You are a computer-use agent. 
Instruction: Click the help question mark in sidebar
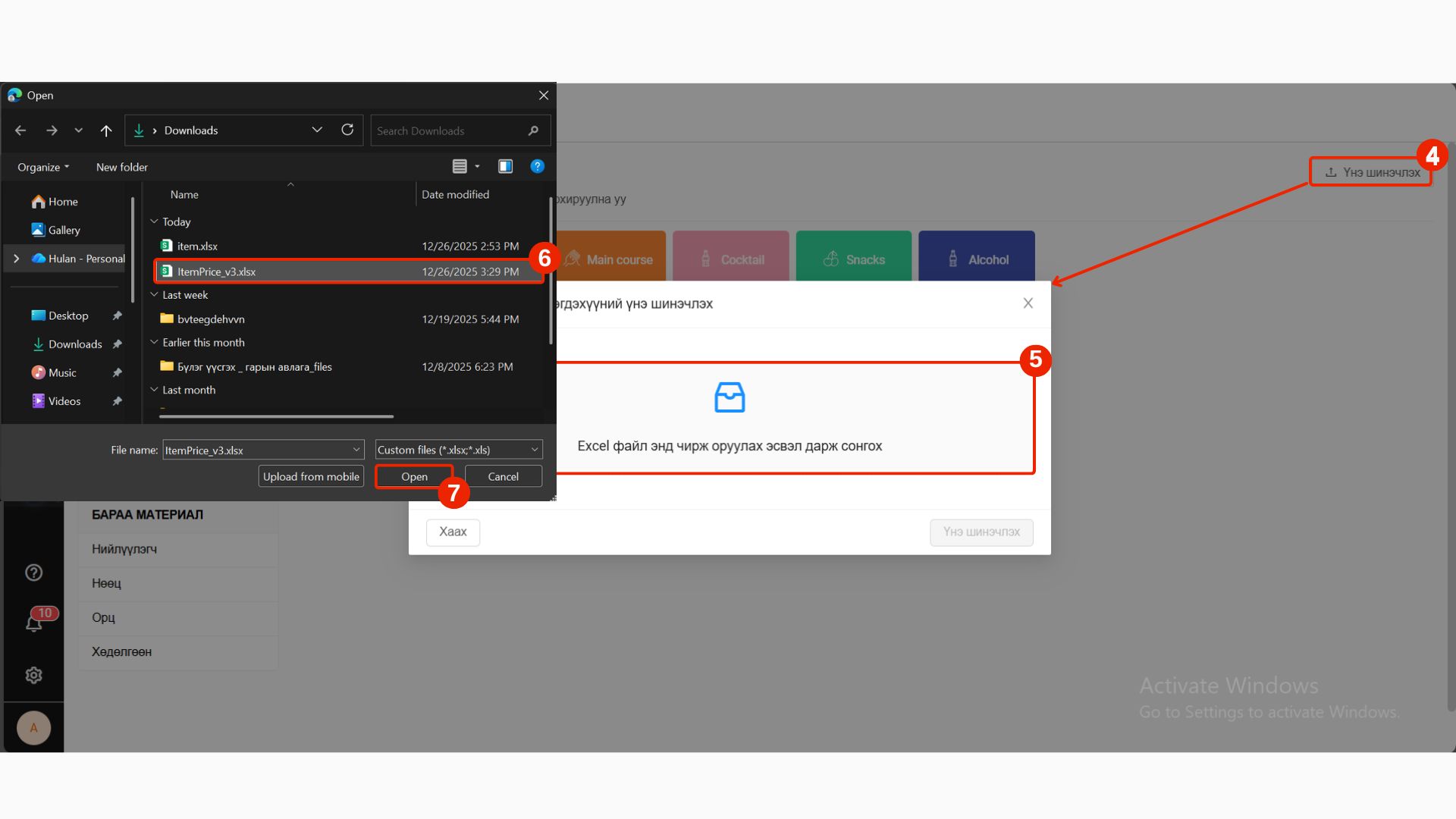34,573
